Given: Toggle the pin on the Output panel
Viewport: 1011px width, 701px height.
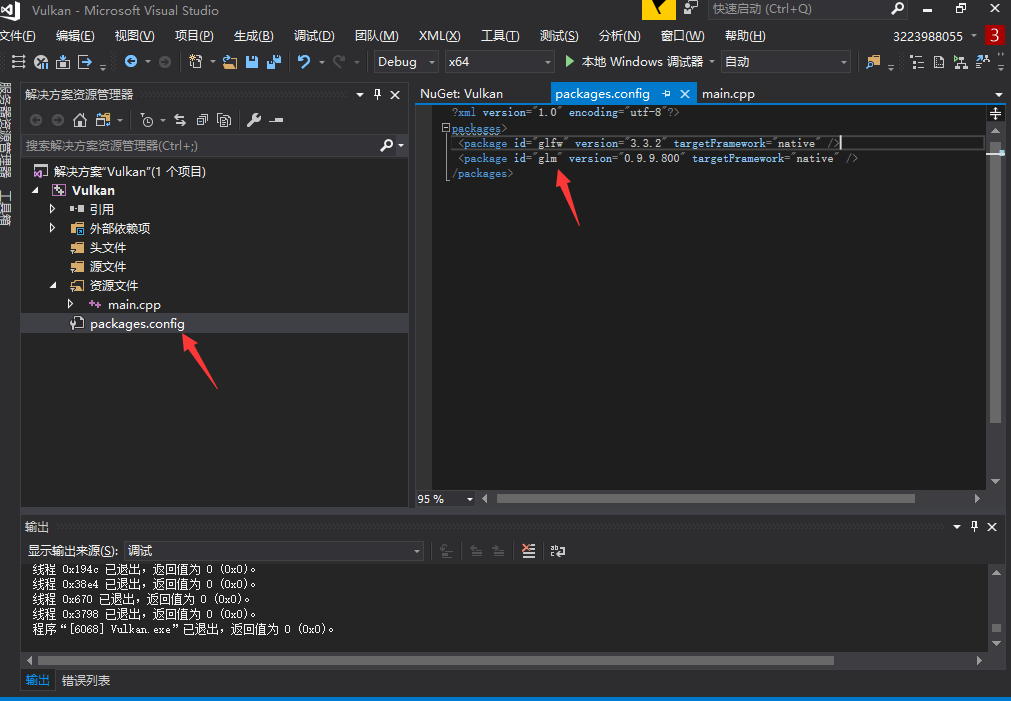Looking at the screenshot, I should [x=974, y=526].
